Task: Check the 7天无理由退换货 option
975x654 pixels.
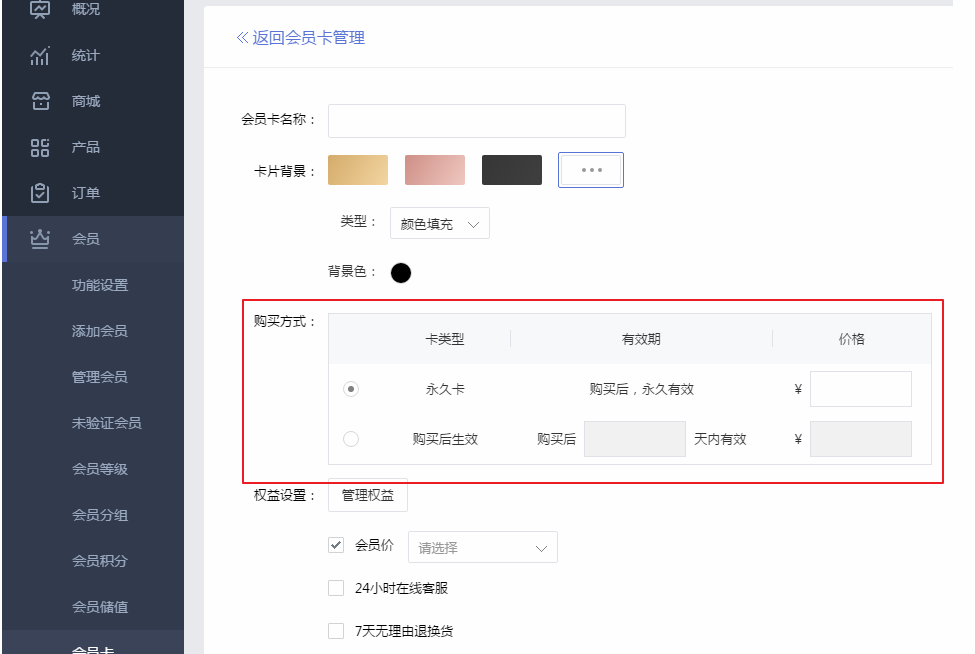Action: pos(336,631)
